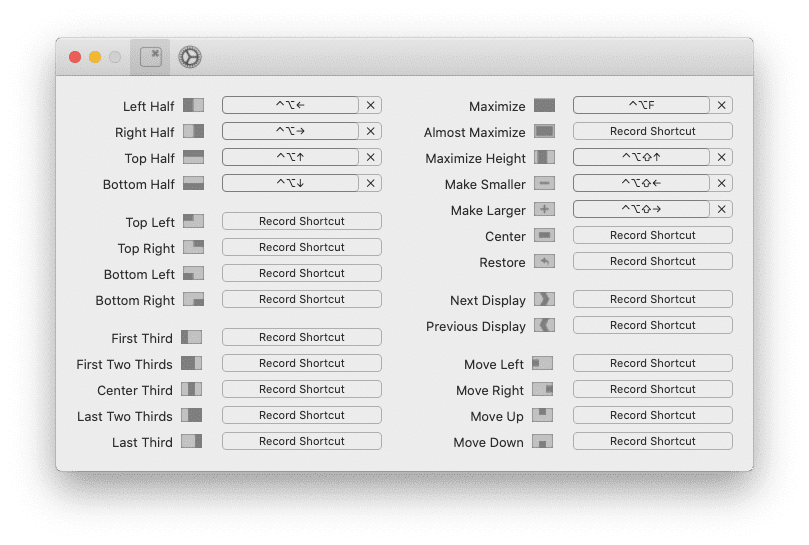The width and height of the screenshot is (809, 545).
Task: Edit the Maximize Height shortcut field
Action: [641, 157]
